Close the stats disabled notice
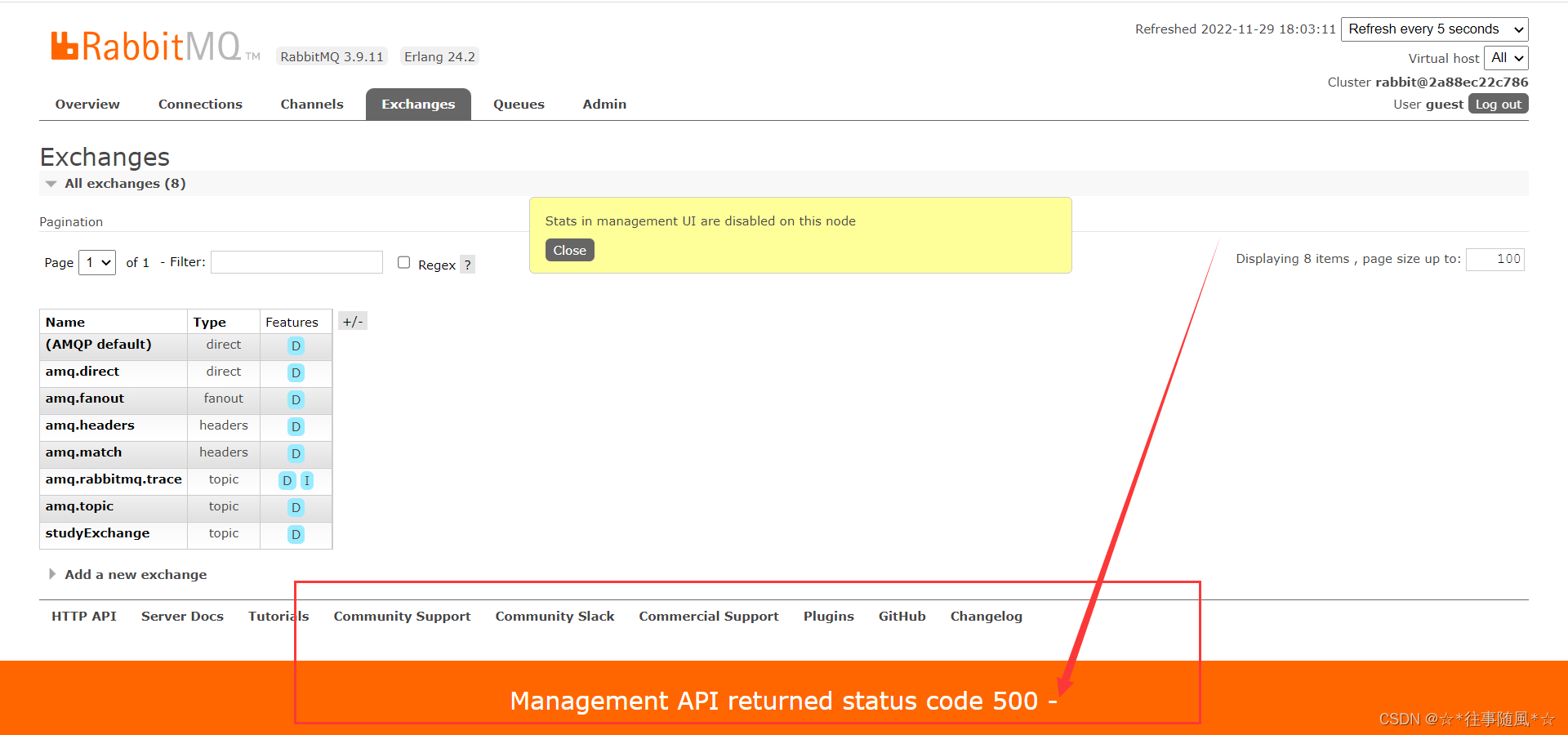1568x735 pixels. (x=569, y=251)
